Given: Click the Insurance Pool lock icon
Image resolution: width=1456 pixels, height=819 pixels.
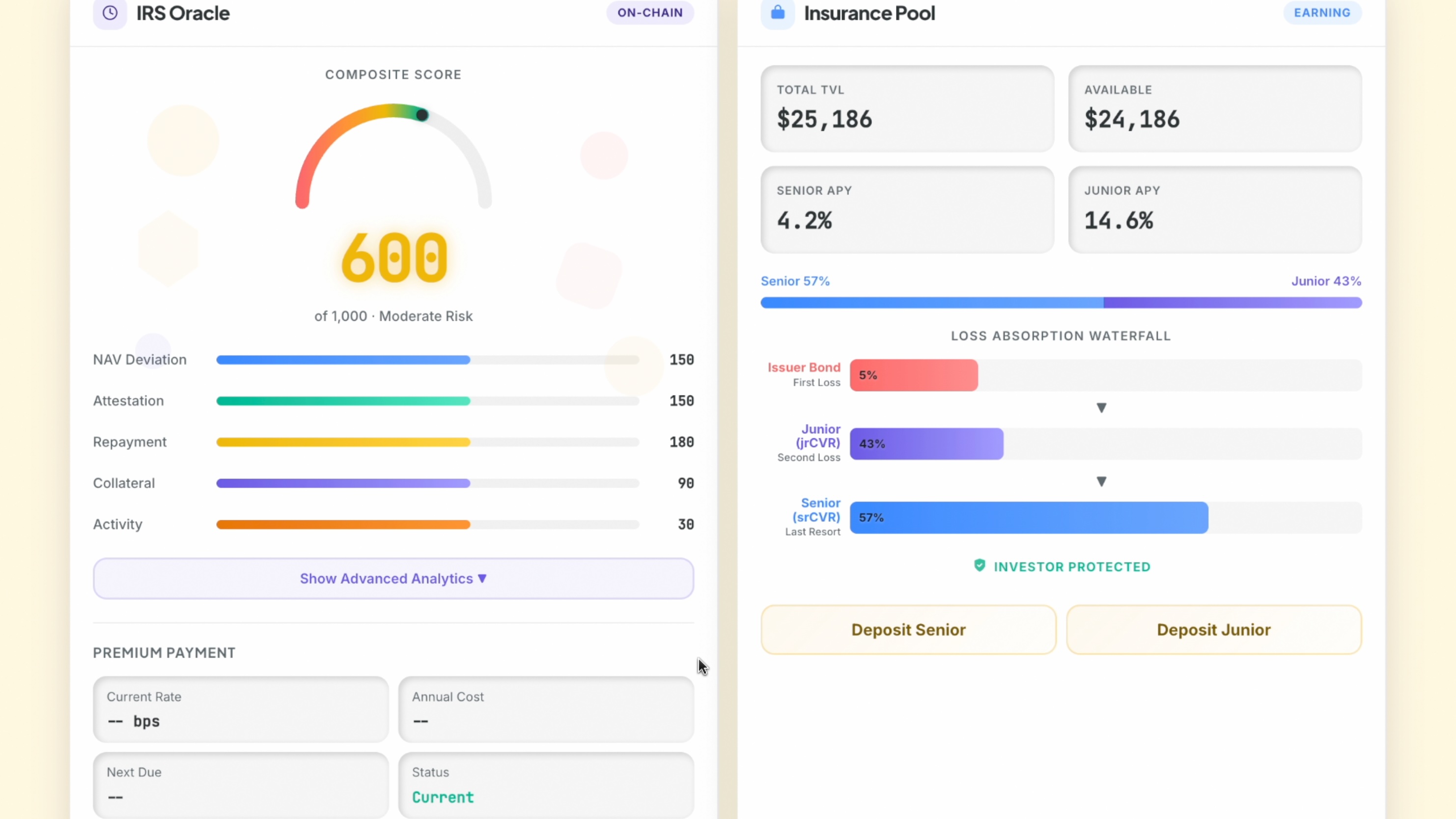Looking at the screenshot, I should [778, 12].
